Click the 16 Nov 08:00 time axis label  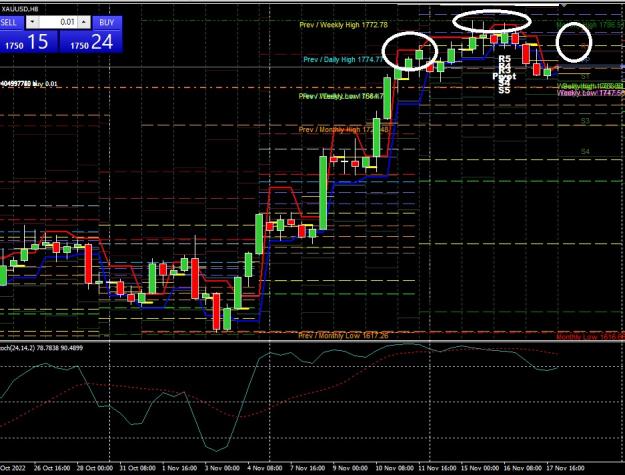(x=523, y=468)
